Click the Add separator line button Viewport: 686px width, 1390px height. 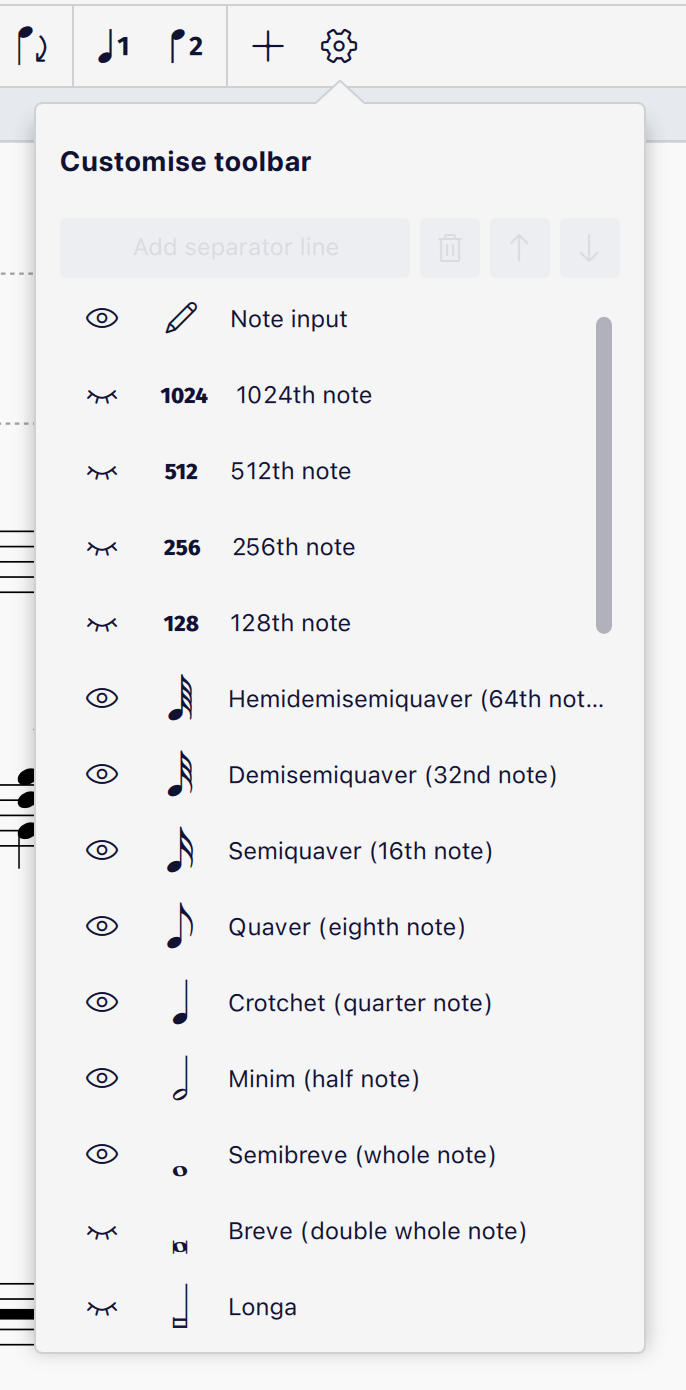pyautogui.click(x=234, y=248)
